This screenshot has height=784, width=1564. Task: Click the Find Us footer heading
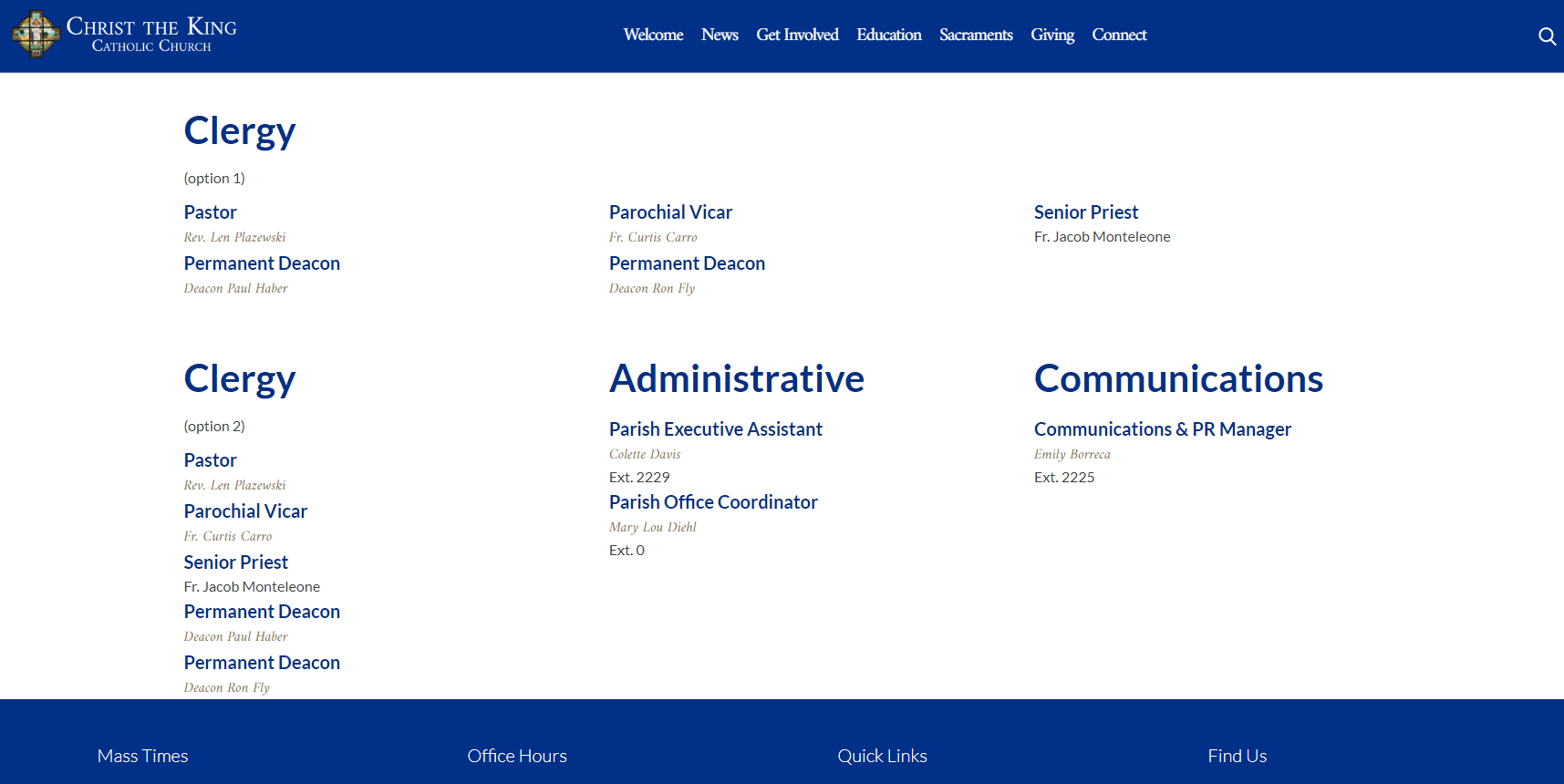[x=1237, y=756]
